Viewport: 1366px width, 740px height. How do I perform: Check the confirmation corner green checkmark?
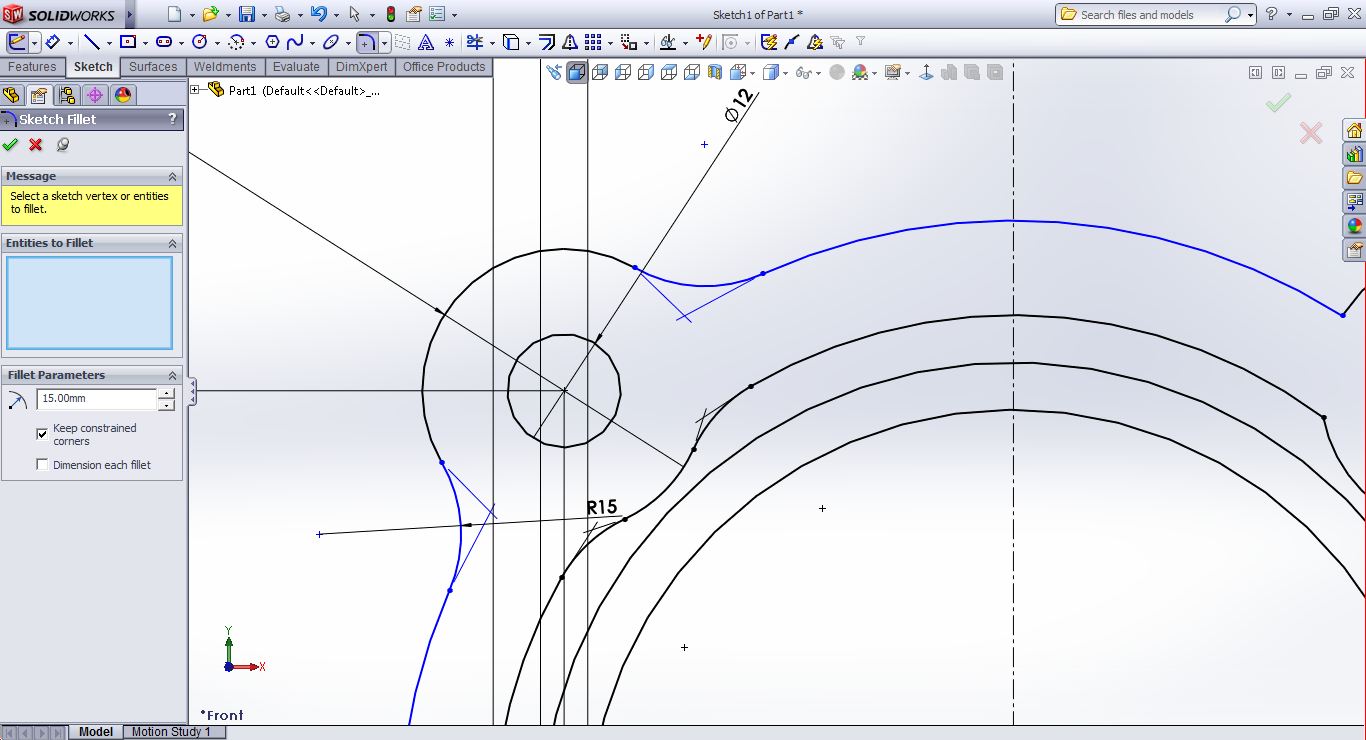(1279, 102)
